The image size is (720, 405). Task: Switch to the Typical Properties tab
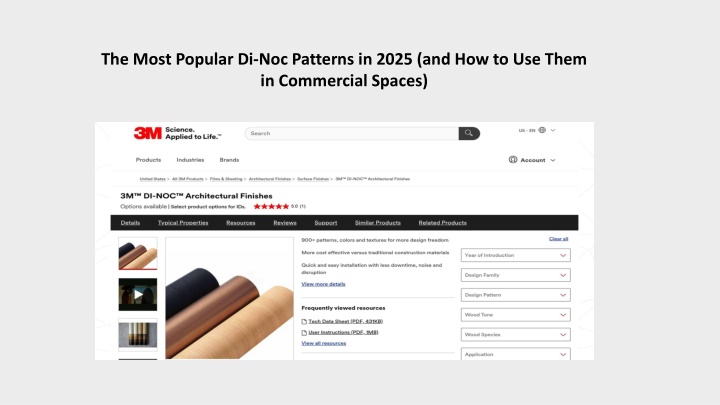pyautogui.click(x=183, y=223)
